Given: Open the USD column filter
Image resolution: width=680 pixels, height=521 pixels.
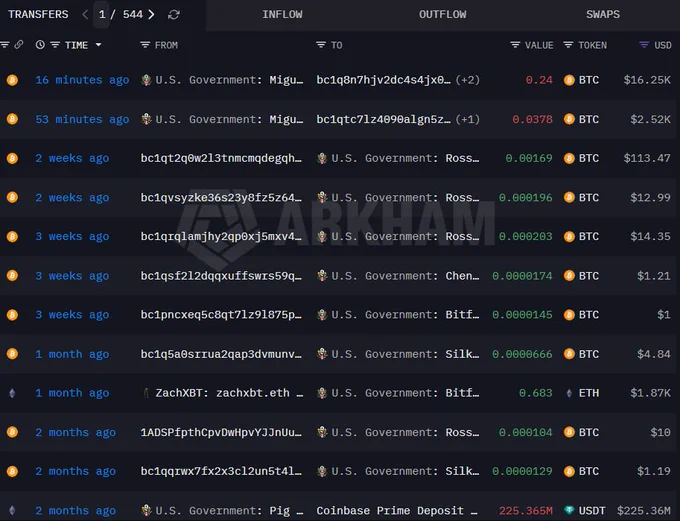Looking at the screenshot, I should (x=644, y=45).
